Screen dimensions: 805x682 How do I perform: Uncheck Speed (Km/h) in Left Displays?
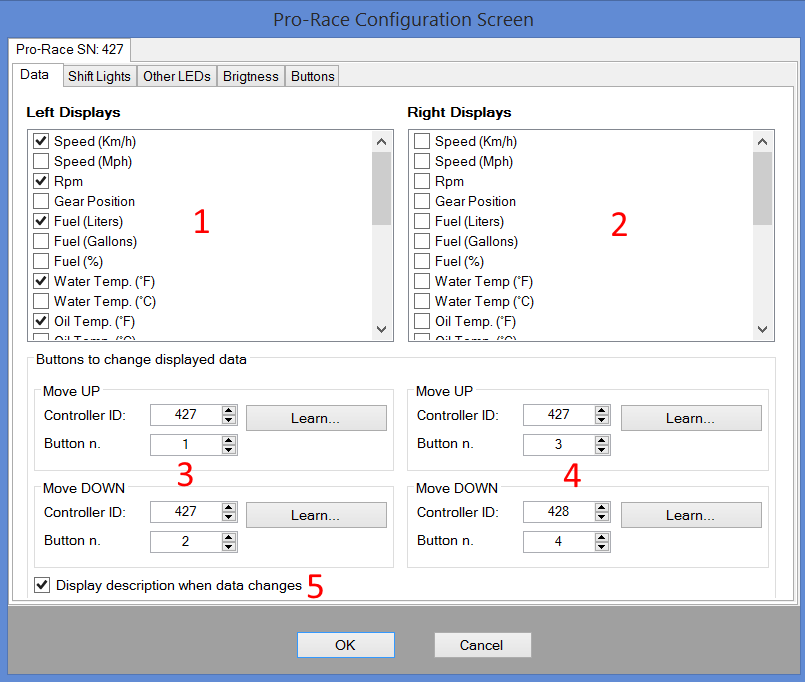tap(41, 142)
